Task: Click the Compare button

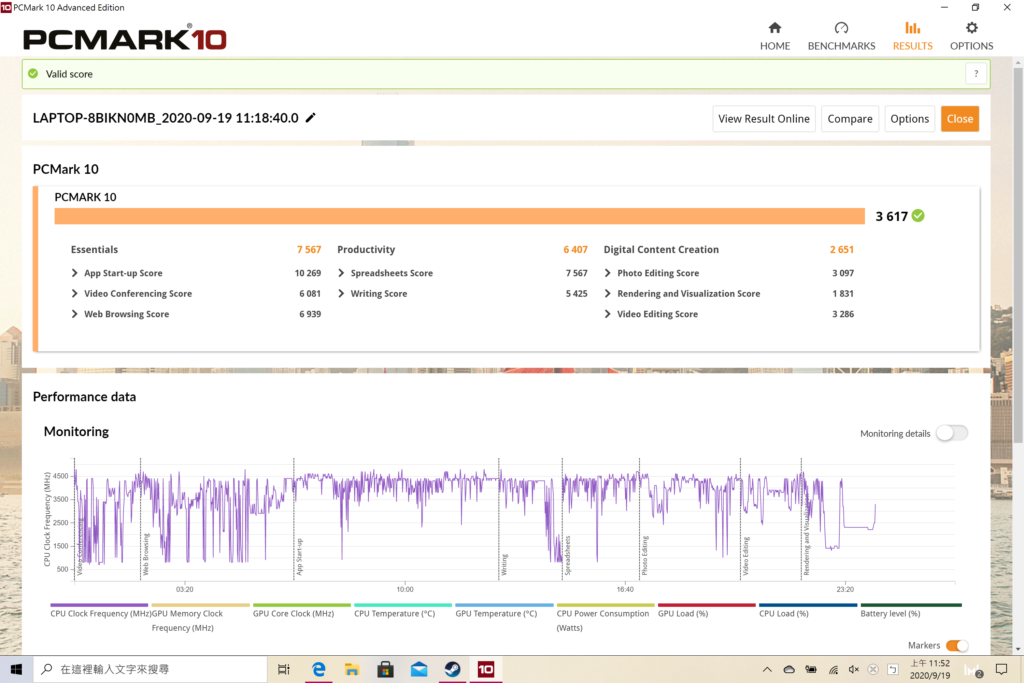Action: [850, 119]
